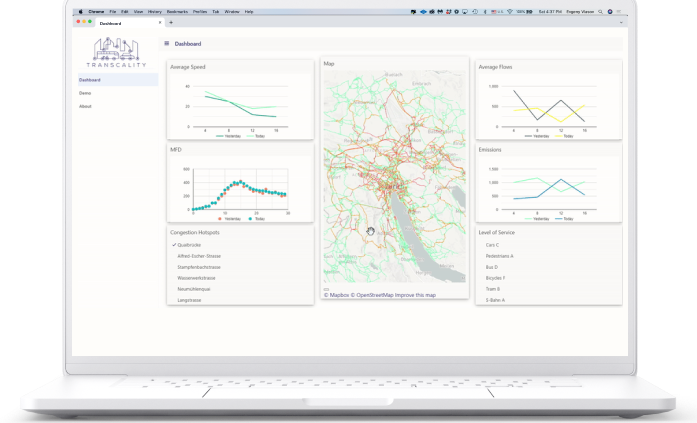The image size is (697, 423).
Task: Toggle Yesterday legend in Emissions chart
Action: tap(537, 219)
